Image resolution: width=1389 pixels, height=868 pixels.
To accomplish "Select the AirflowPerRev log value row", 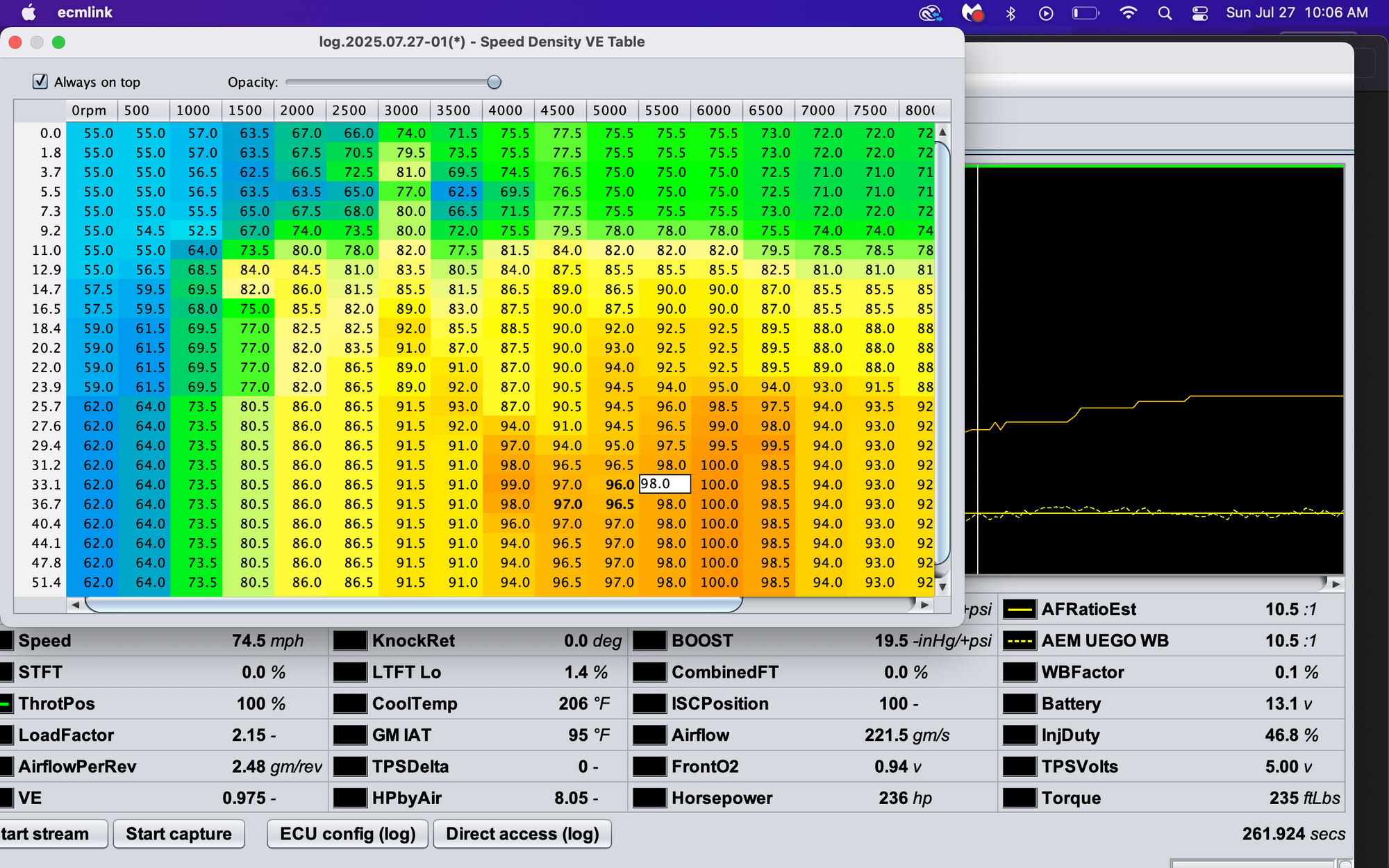I will coord(163,767).
